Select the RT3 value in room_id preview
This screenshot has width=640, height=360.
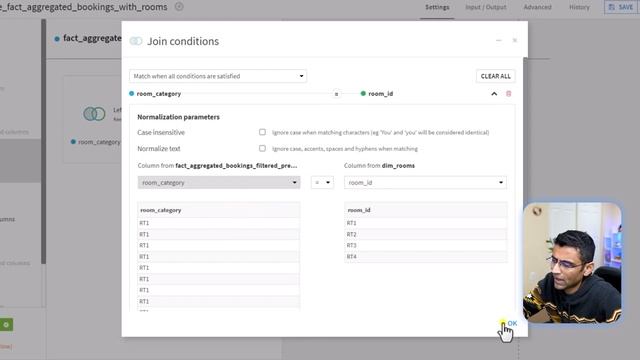[x=425, y=245]
